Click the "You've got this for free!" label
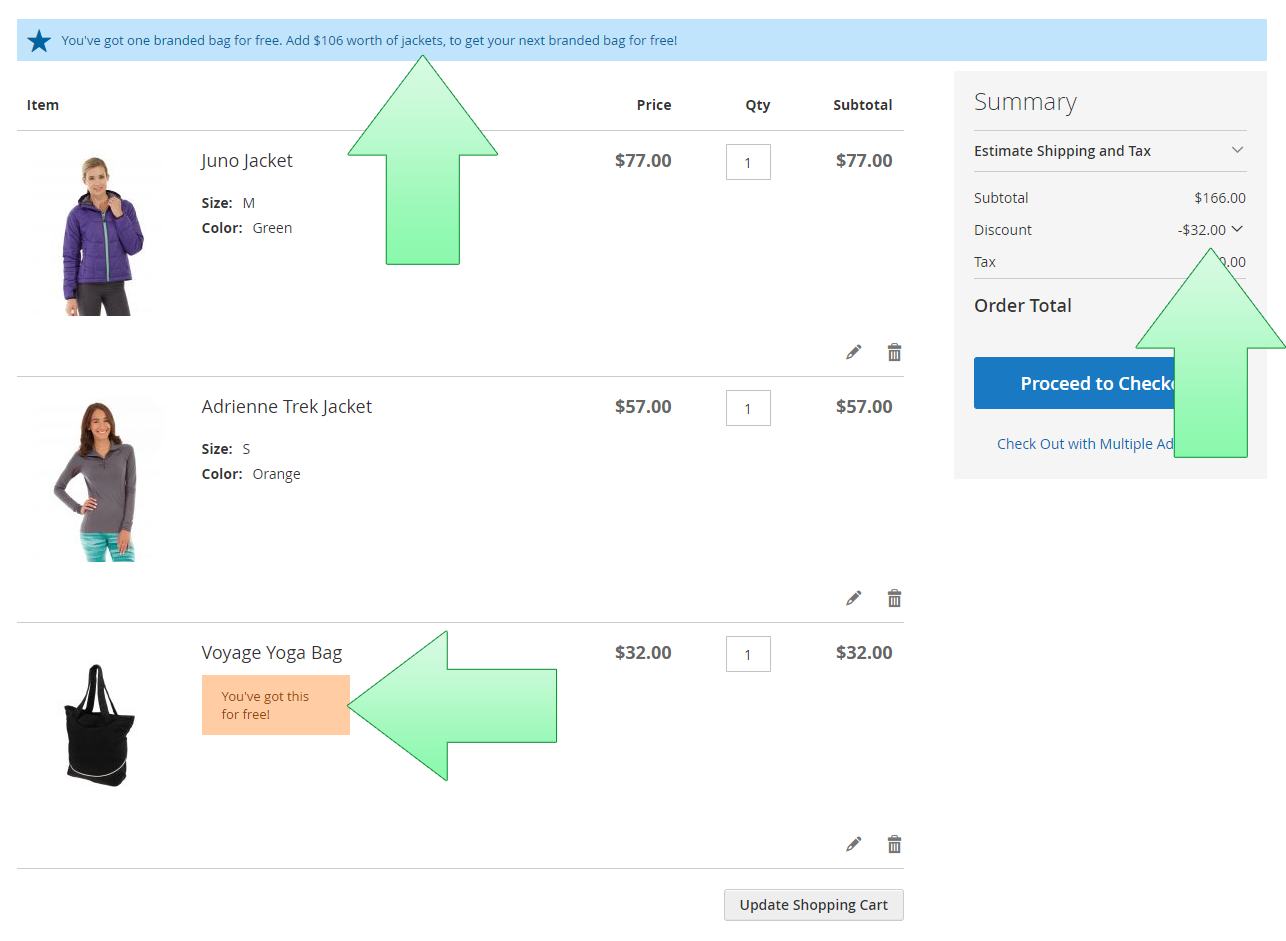The image size is (1286, 941). pos(276,705)
